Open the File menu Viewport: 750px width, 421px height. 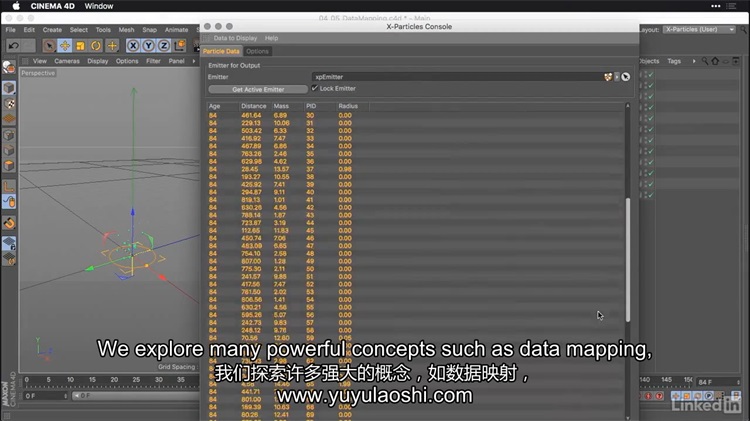(x=11, y=30)
